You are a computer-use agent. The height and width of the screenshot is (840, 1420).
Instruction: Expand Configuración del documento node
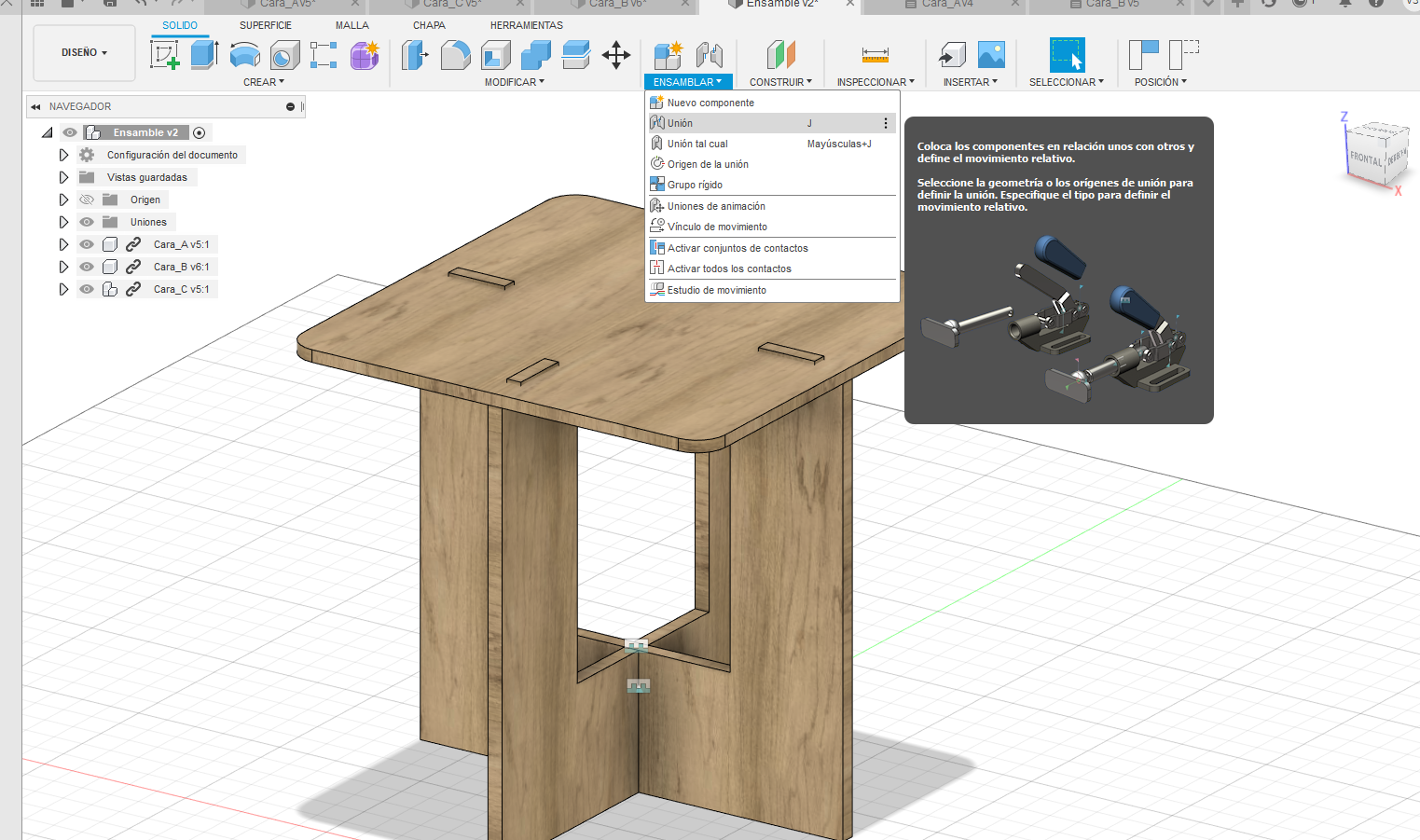coord(63,155)
